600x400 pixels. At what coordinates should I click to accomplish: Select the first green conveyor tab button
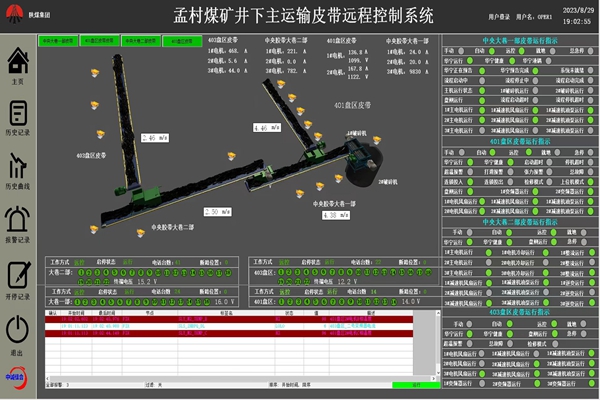(x=57, y=41)
